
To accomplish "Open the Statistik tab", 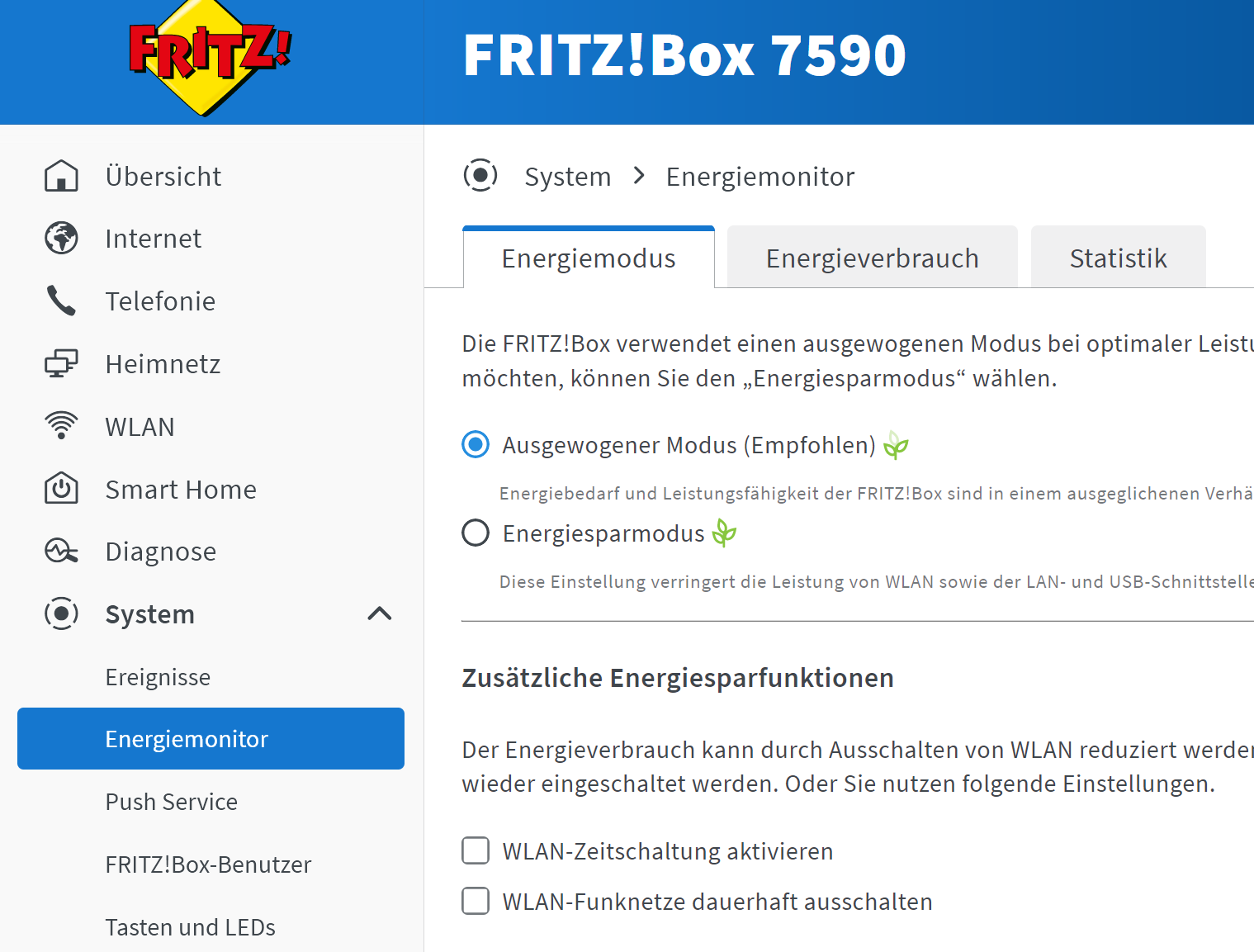I will coord(1119,258).
